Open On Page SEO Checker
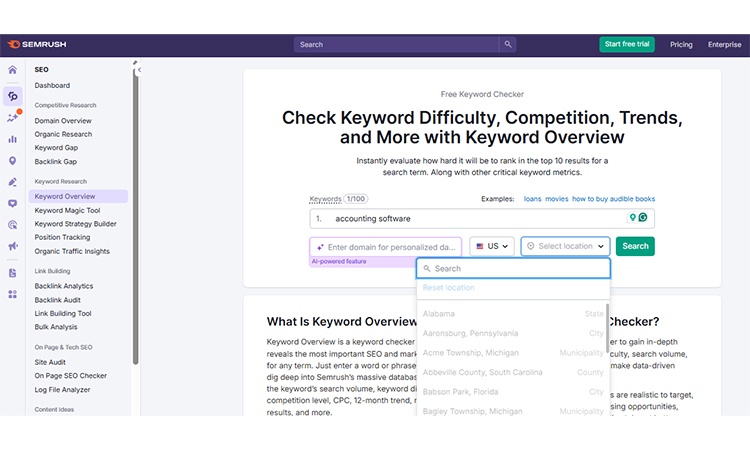 [x=70, y=376]
